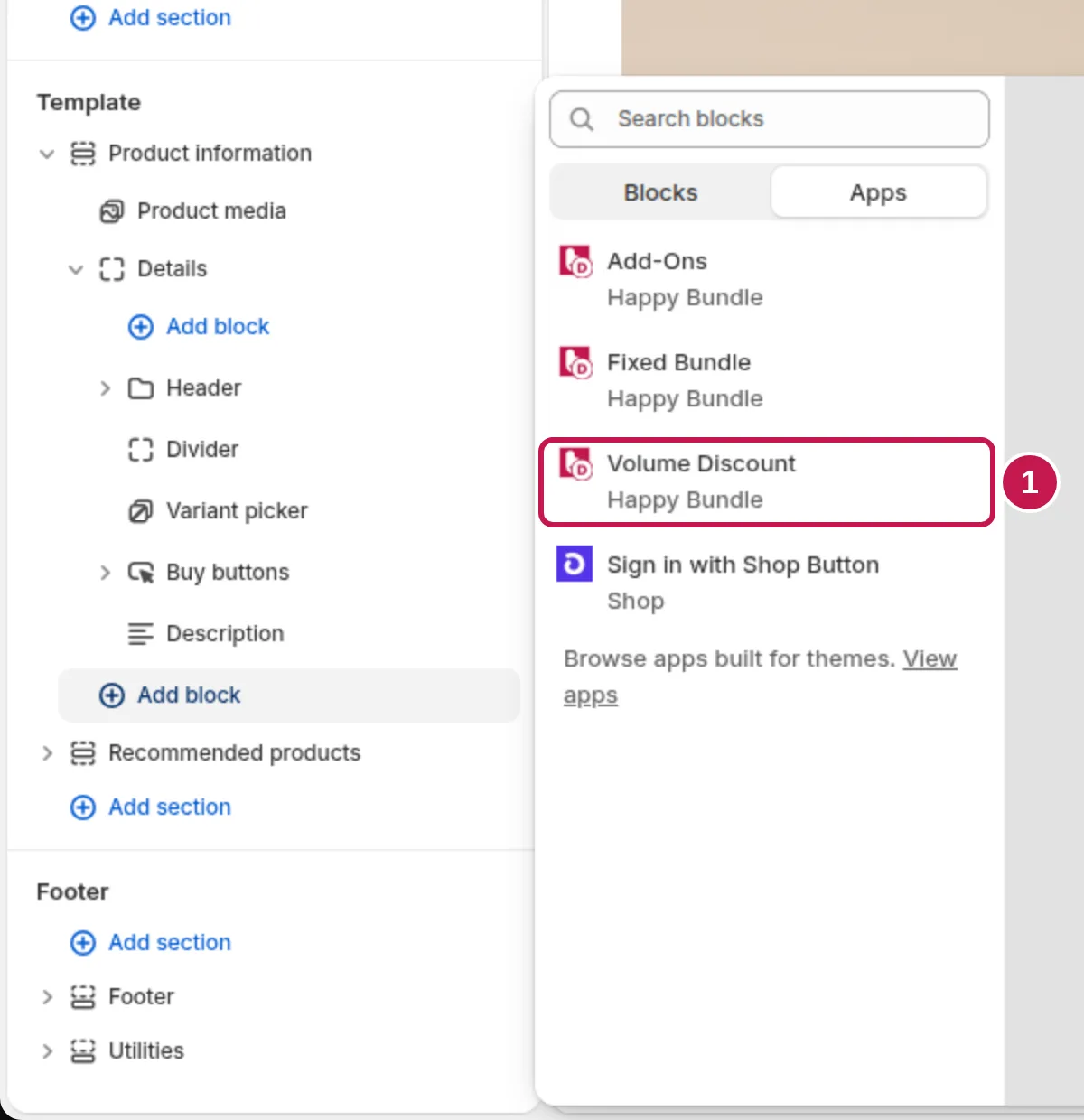The image size is (1084, 1120).
Task: Expand the Header block chevron
Action: [105, 388]
